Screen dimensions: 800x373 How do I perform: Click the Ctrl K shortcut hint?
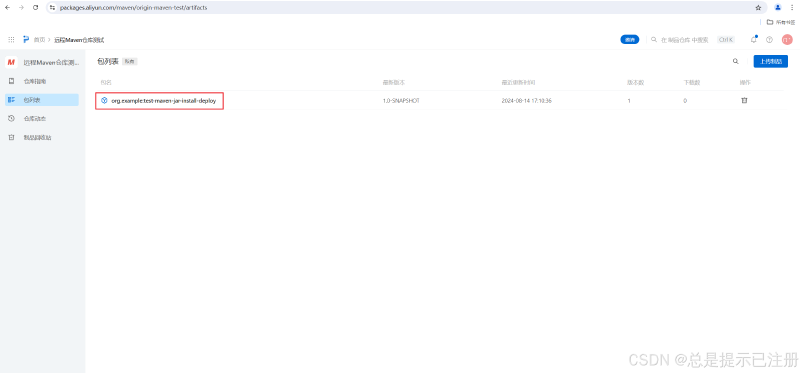(x=726, y=40)
